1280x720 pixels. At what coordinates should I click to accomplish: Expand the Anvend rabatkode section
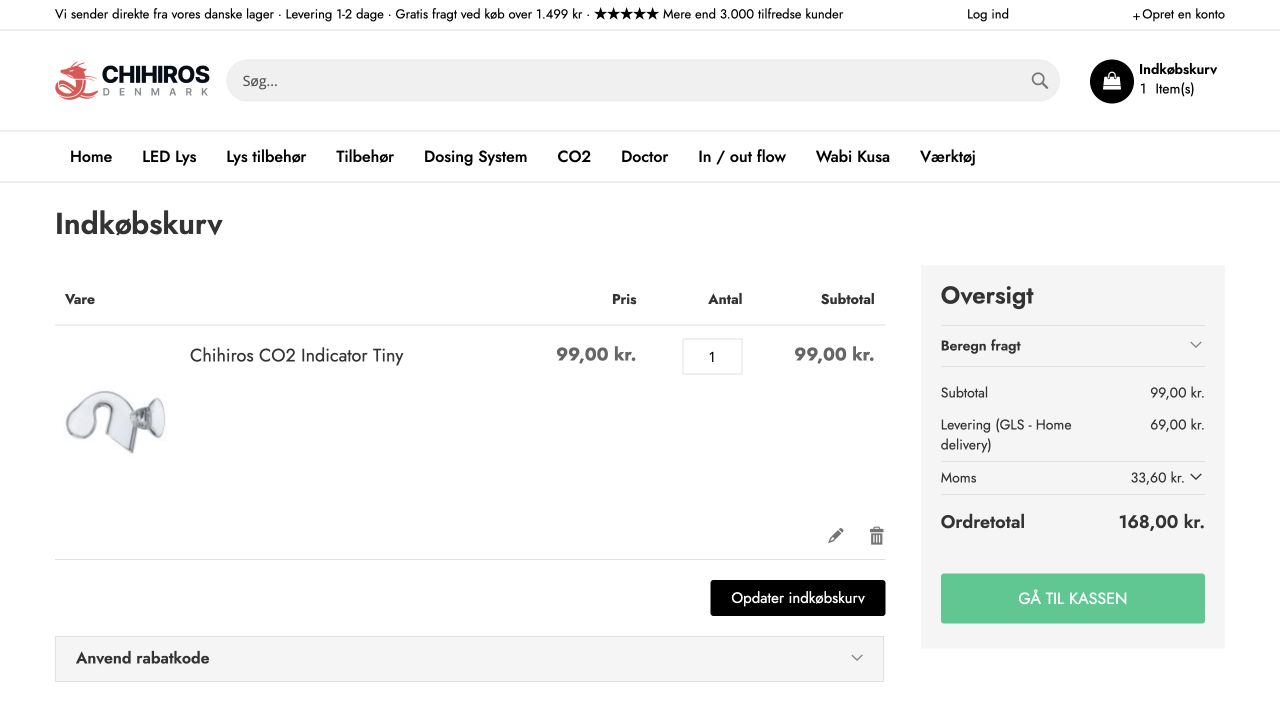pyautogui.click(x=469, y=658)
